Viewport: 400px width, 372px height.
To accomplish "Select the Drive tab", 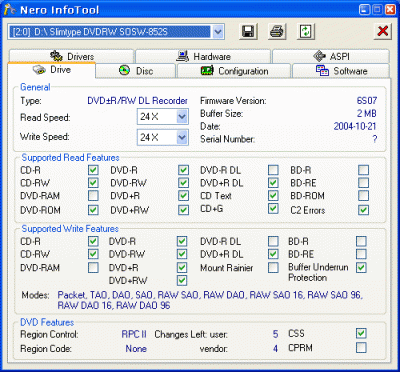I will [52, 70].
